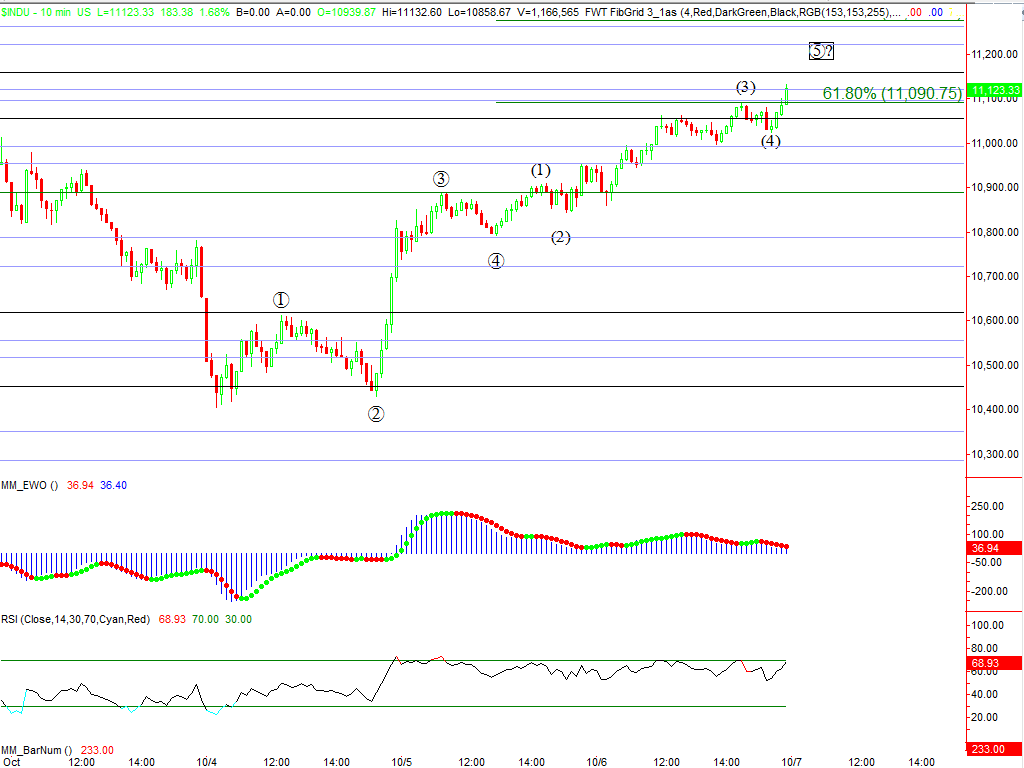Image resolution: width=1024 pixels, height=768 pixels.
Task: Click the red 233.00 BarNum value tag
Action: point(985,750)
